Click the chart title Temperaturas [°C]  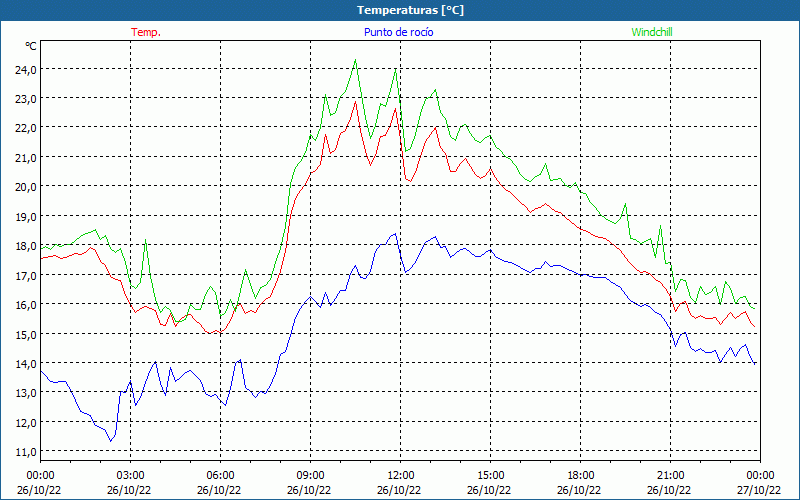[x=410, y=10]
